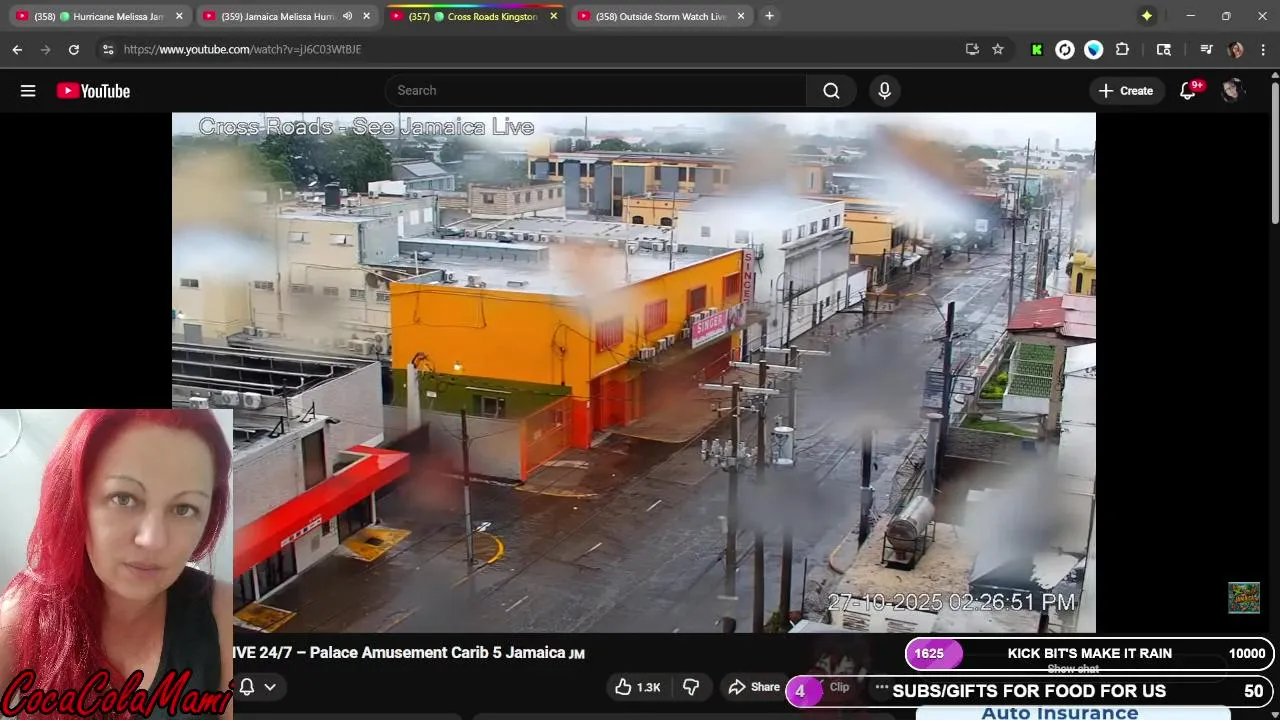The height and width of the screenshot is (720, 1280).
Task: Click the small channel thumbnail right of the video
Action: pos(1244,597)
